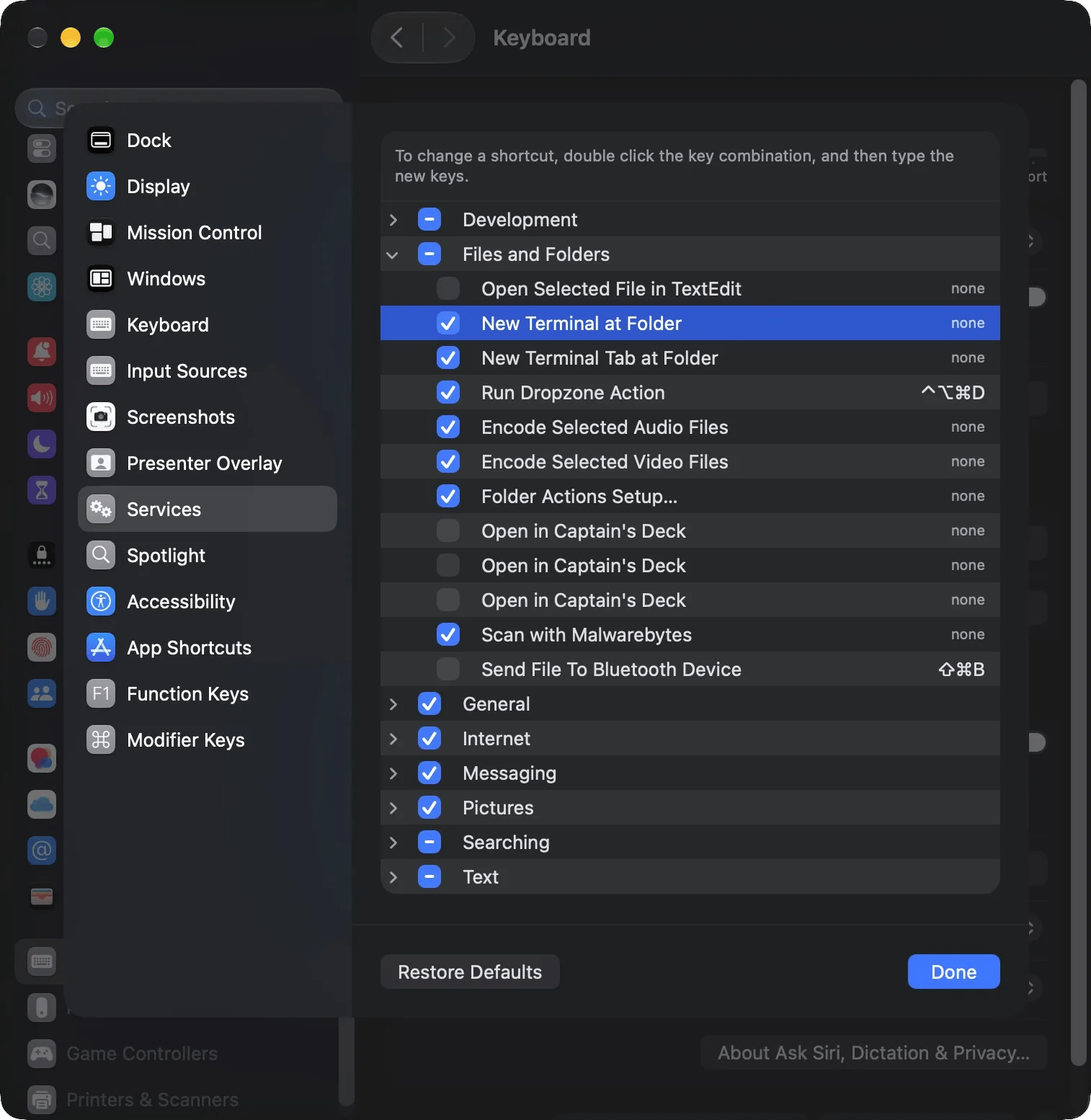
Task: Enable Send File To Bluetooth Device
Action: [448, 669]
